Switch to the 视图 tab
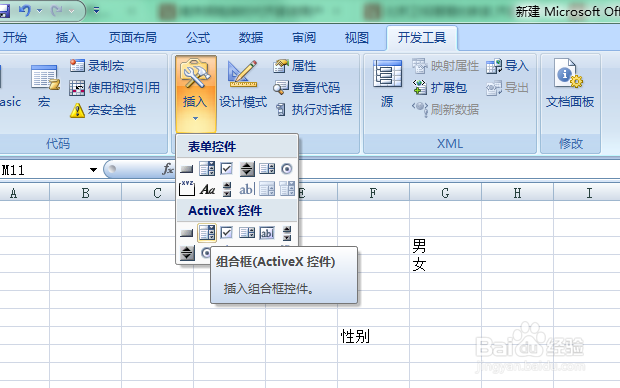The image size is (620, 388). click(x=357, y=38)
